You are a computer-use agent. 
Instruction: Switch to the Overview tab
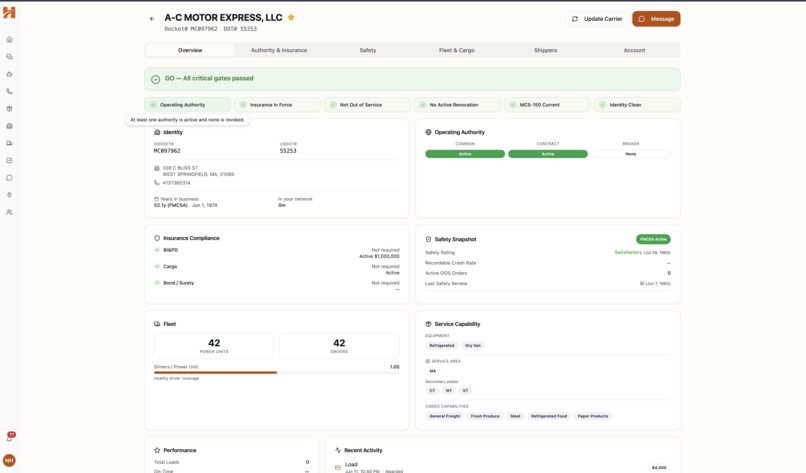pyautogui.click(x=190, y=50)
